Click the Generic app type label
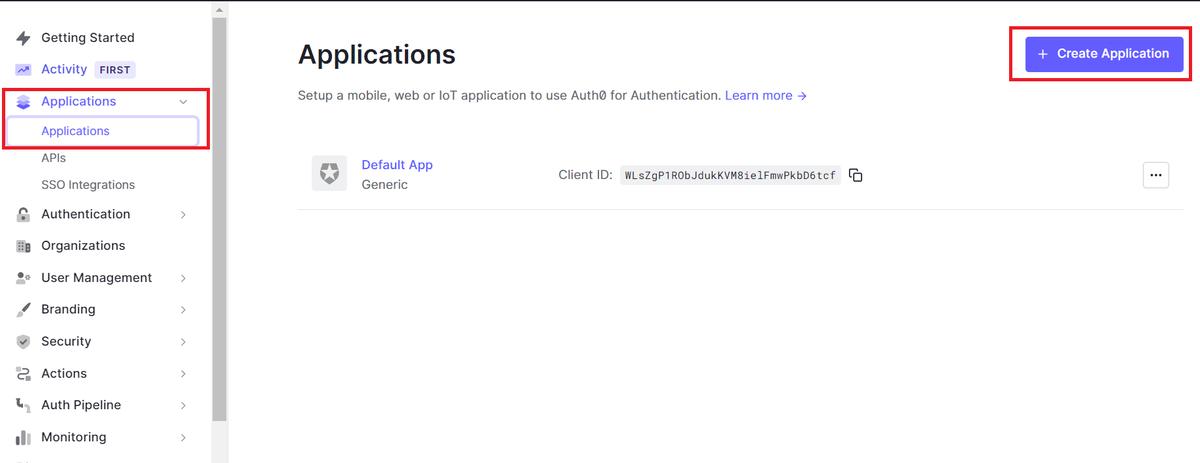Screen dimensions: 1200x463 (x=384, y=185)
